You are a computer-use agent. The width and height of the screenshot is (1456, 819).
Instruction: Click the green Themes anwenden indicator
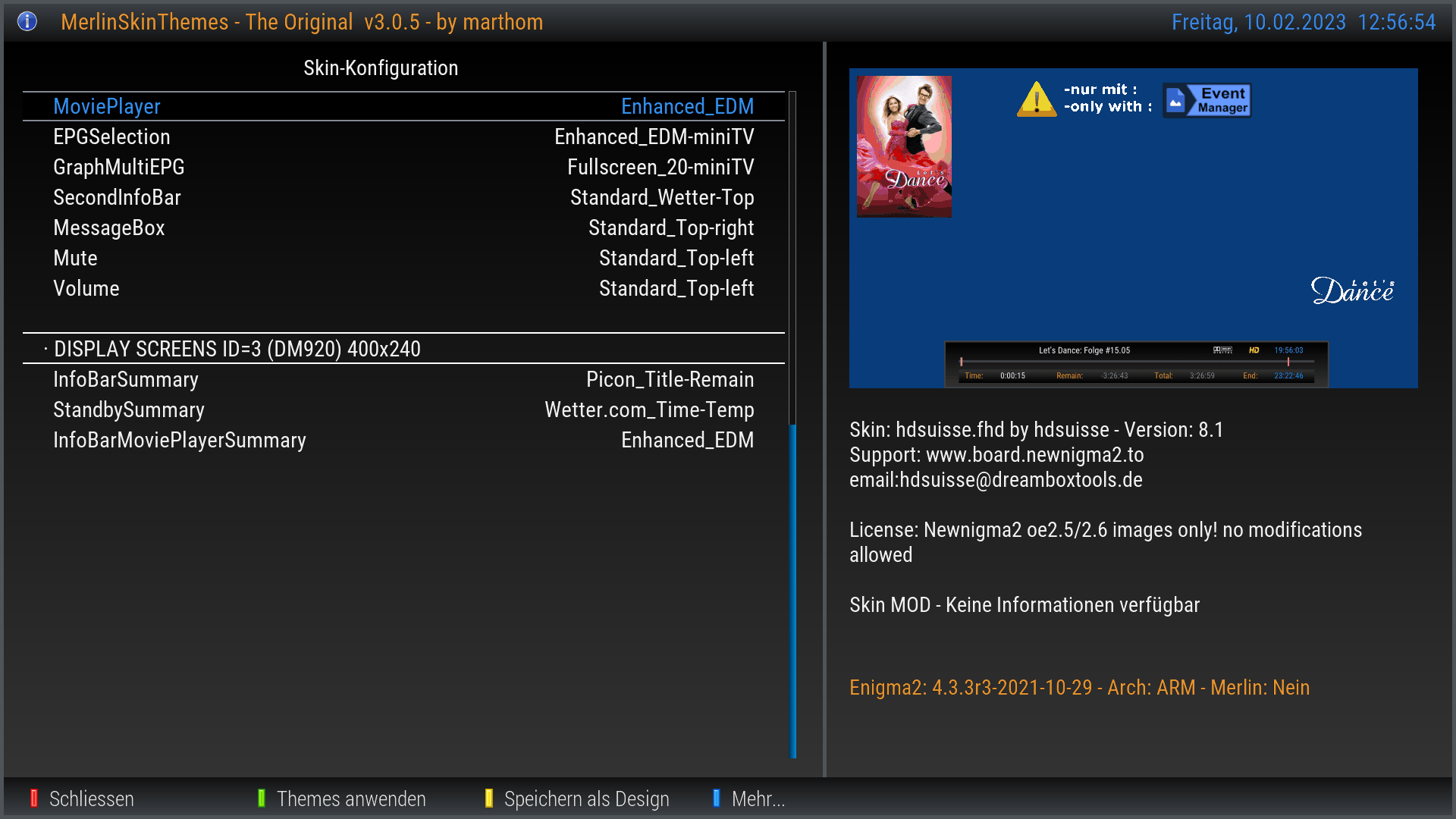(261, 798)
